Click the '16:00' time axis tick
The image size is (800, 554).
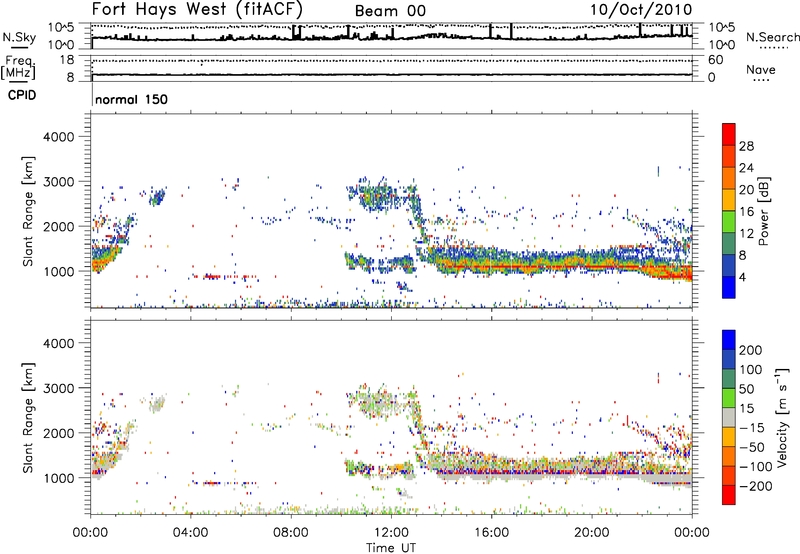click(491, 532)
